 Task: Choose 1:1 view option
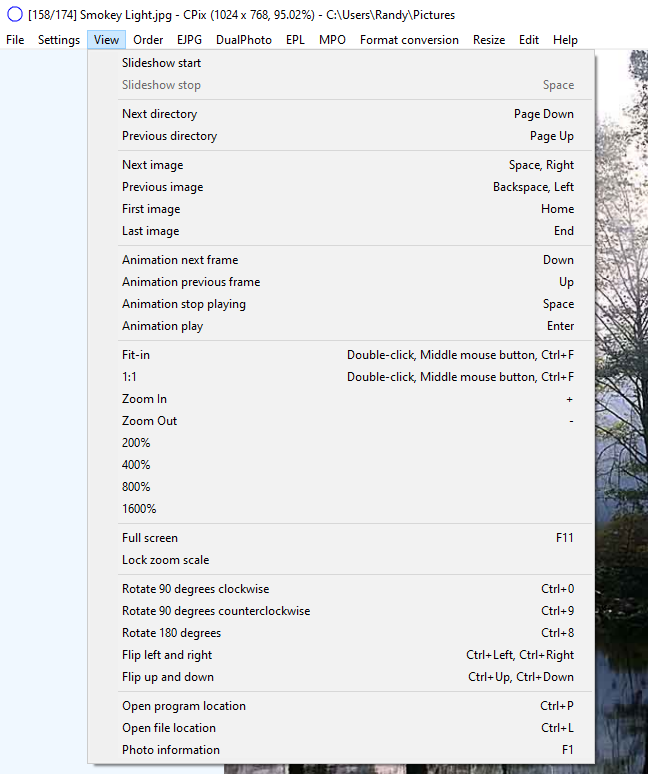(341, 377)
